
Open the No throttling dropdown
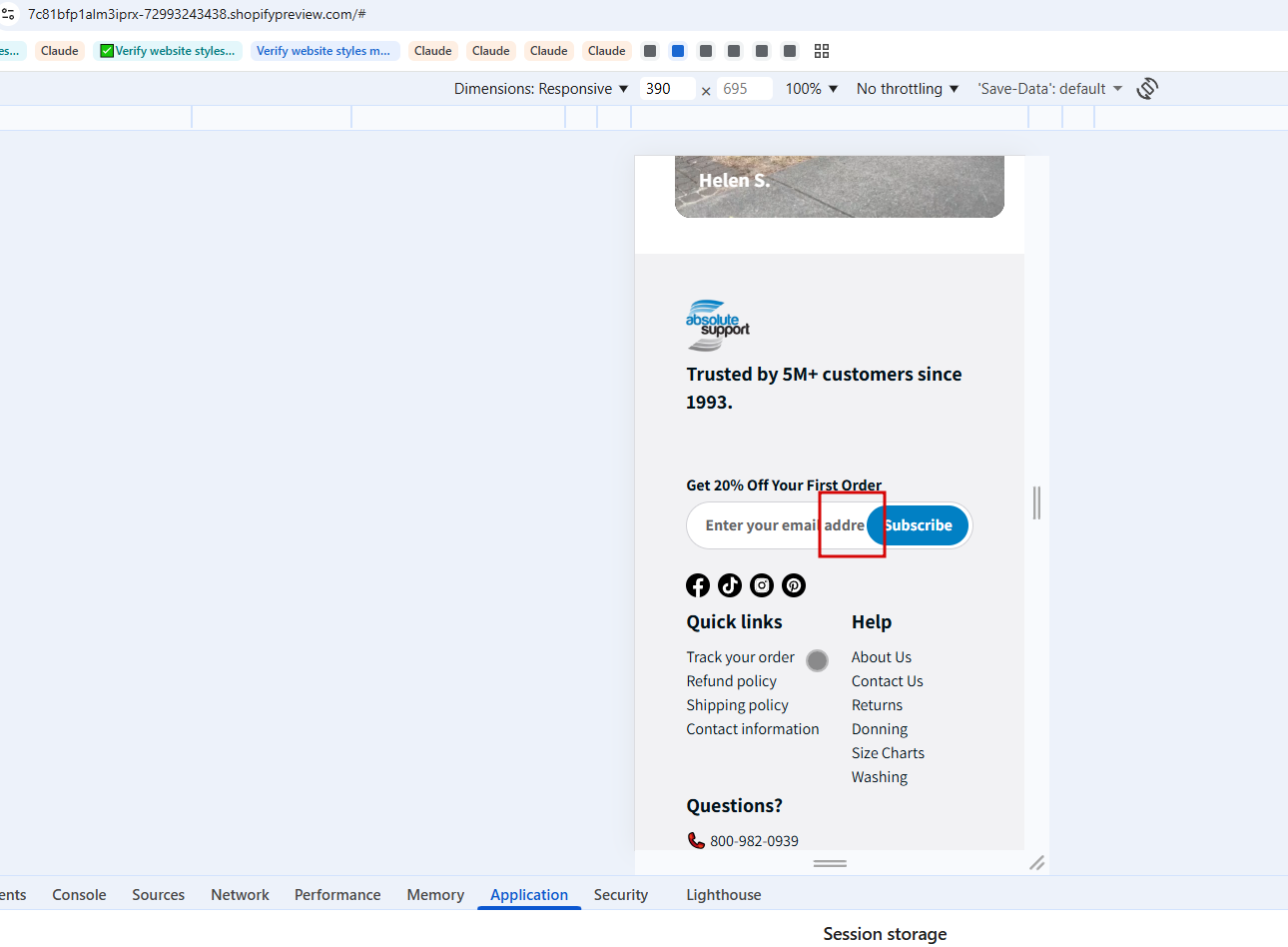(908, 89)
